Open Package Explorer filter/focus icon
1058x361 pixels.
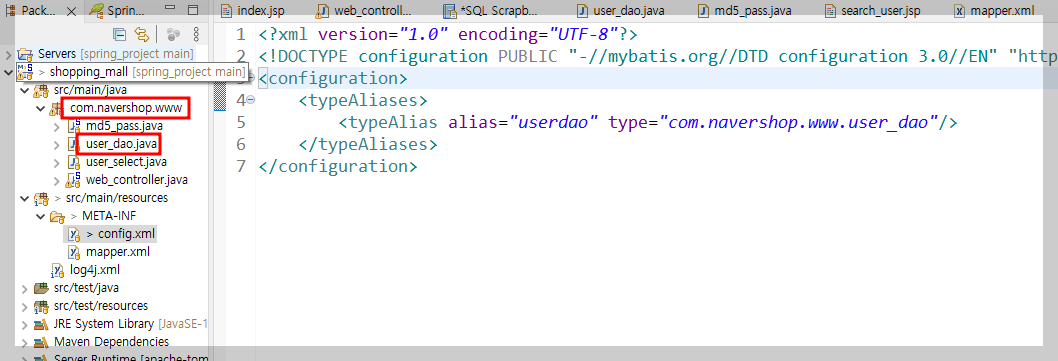[x=173, y=34]
